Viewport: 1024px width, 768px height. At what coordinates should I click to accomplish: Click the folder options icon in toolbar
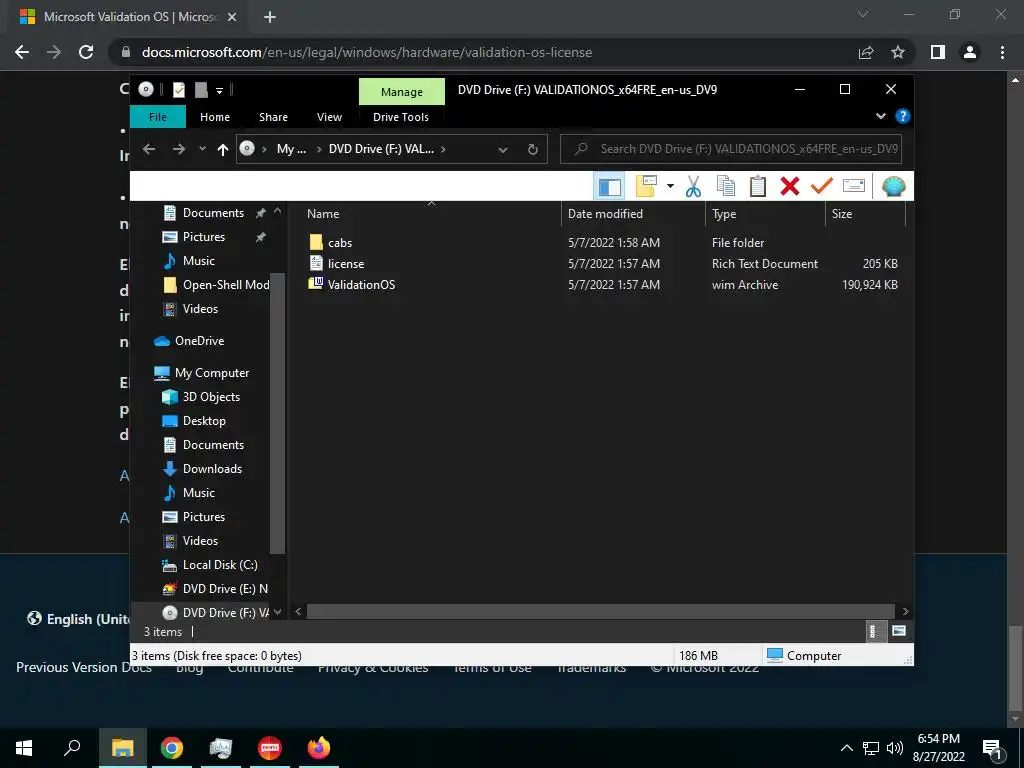[x=646, y=187]
